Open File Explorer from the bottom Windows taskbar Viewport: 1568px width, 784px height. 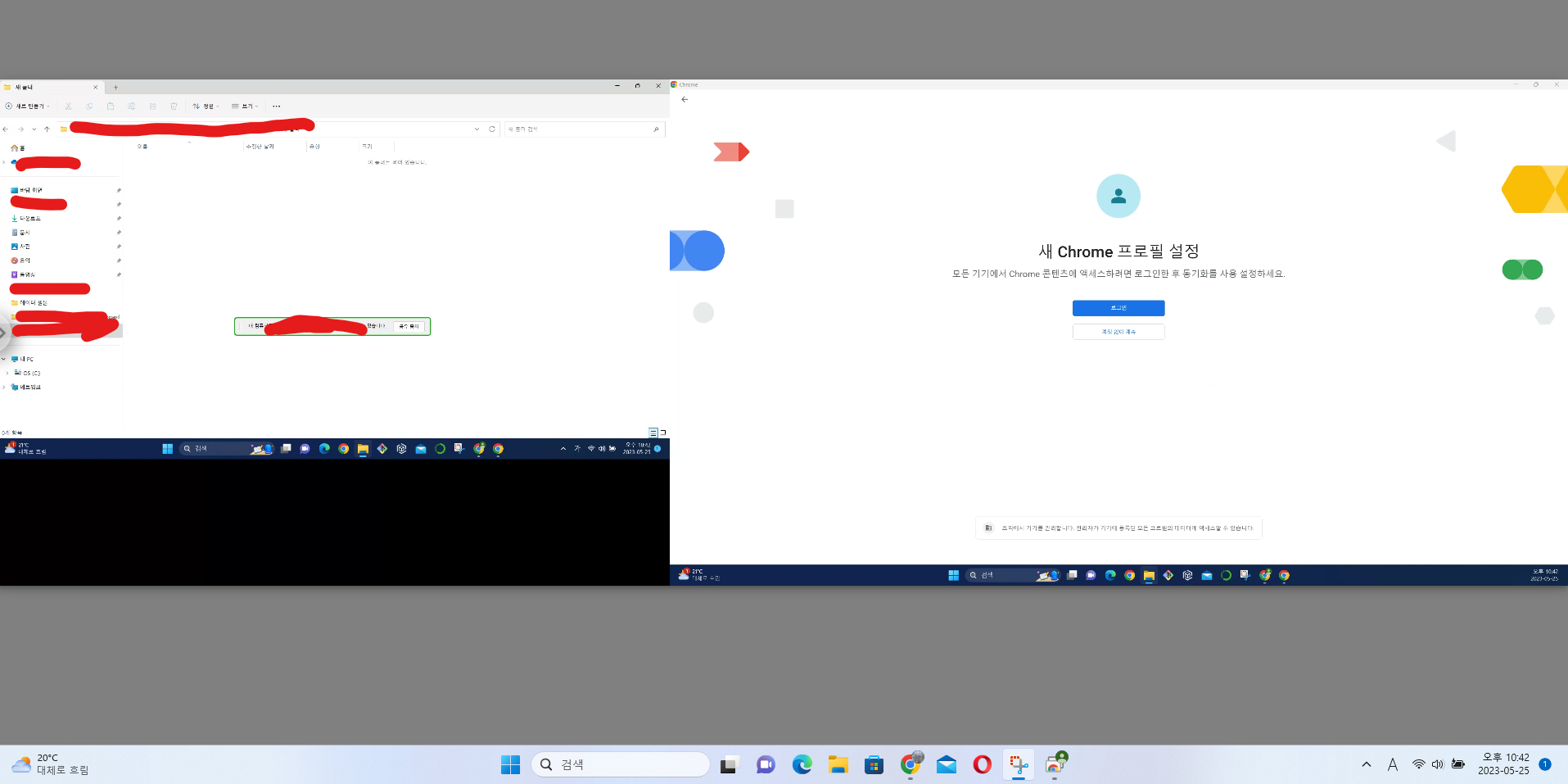pos(838,764)
